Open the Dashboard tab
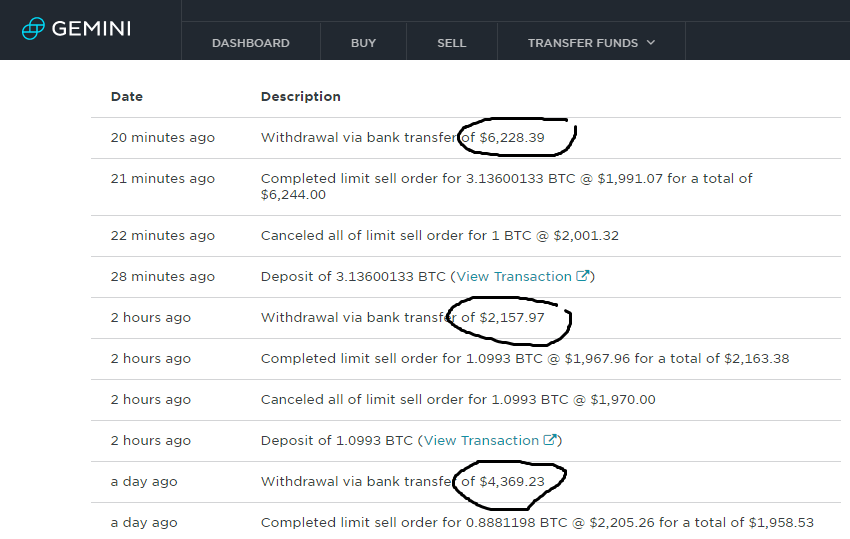 coord(250,43)
